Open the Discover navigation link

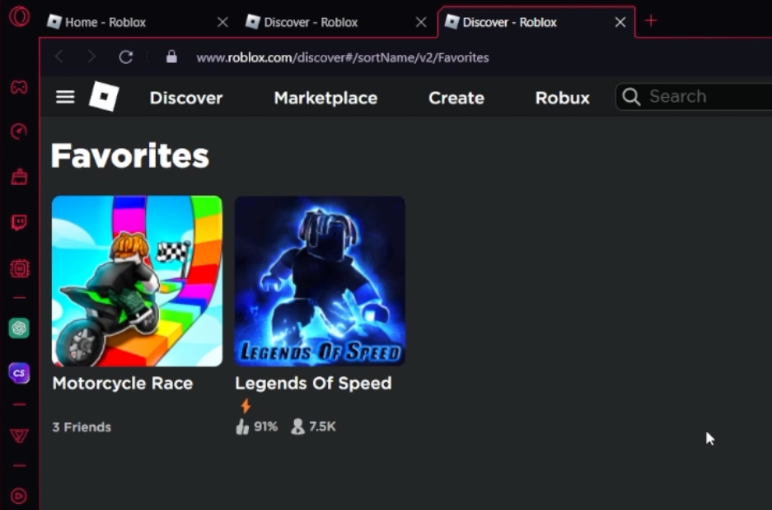point(186,97)
